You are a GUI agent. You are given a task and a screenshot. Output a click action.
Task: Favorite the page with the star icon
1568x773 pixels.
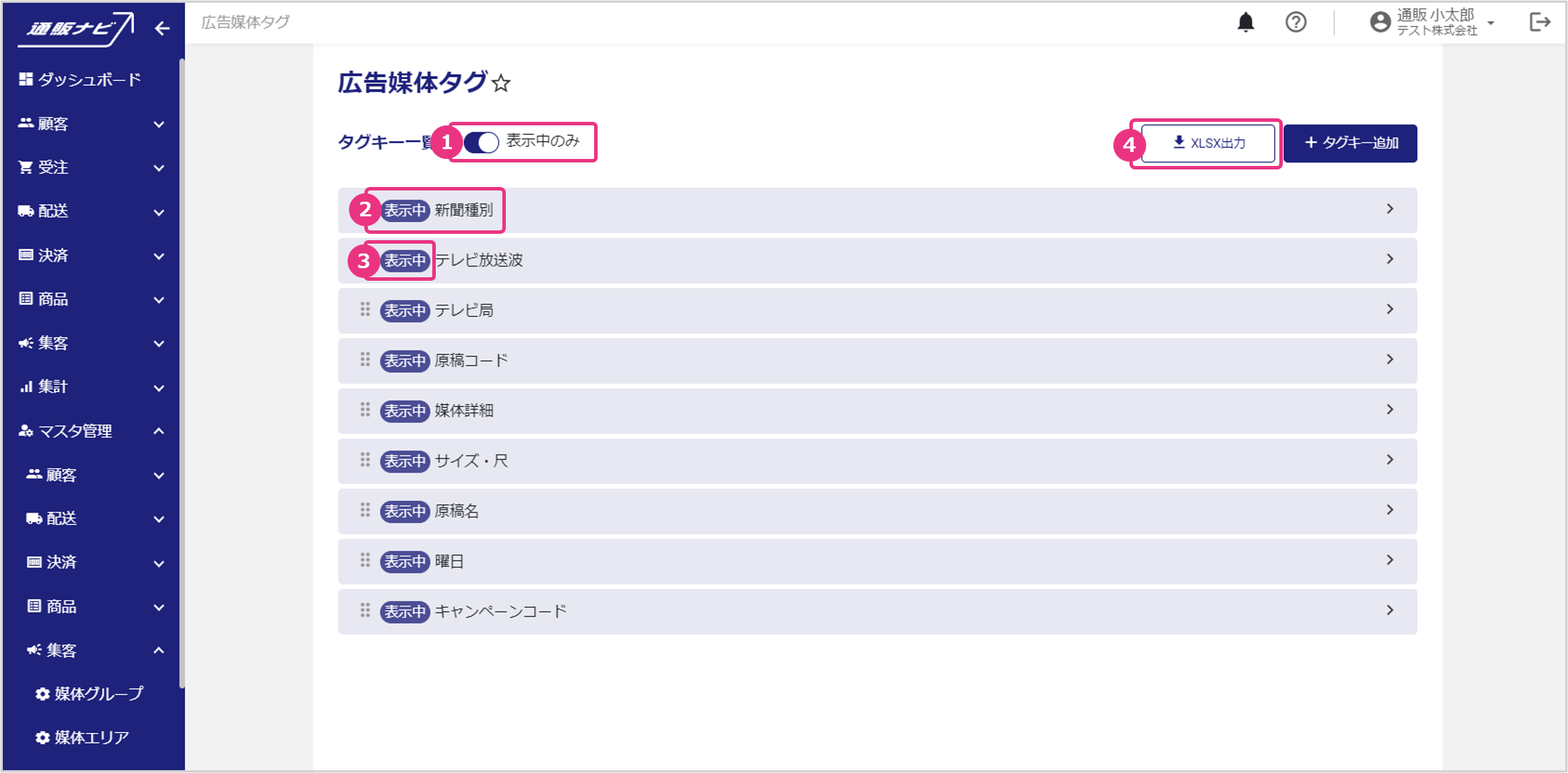[x=501, y=84]
